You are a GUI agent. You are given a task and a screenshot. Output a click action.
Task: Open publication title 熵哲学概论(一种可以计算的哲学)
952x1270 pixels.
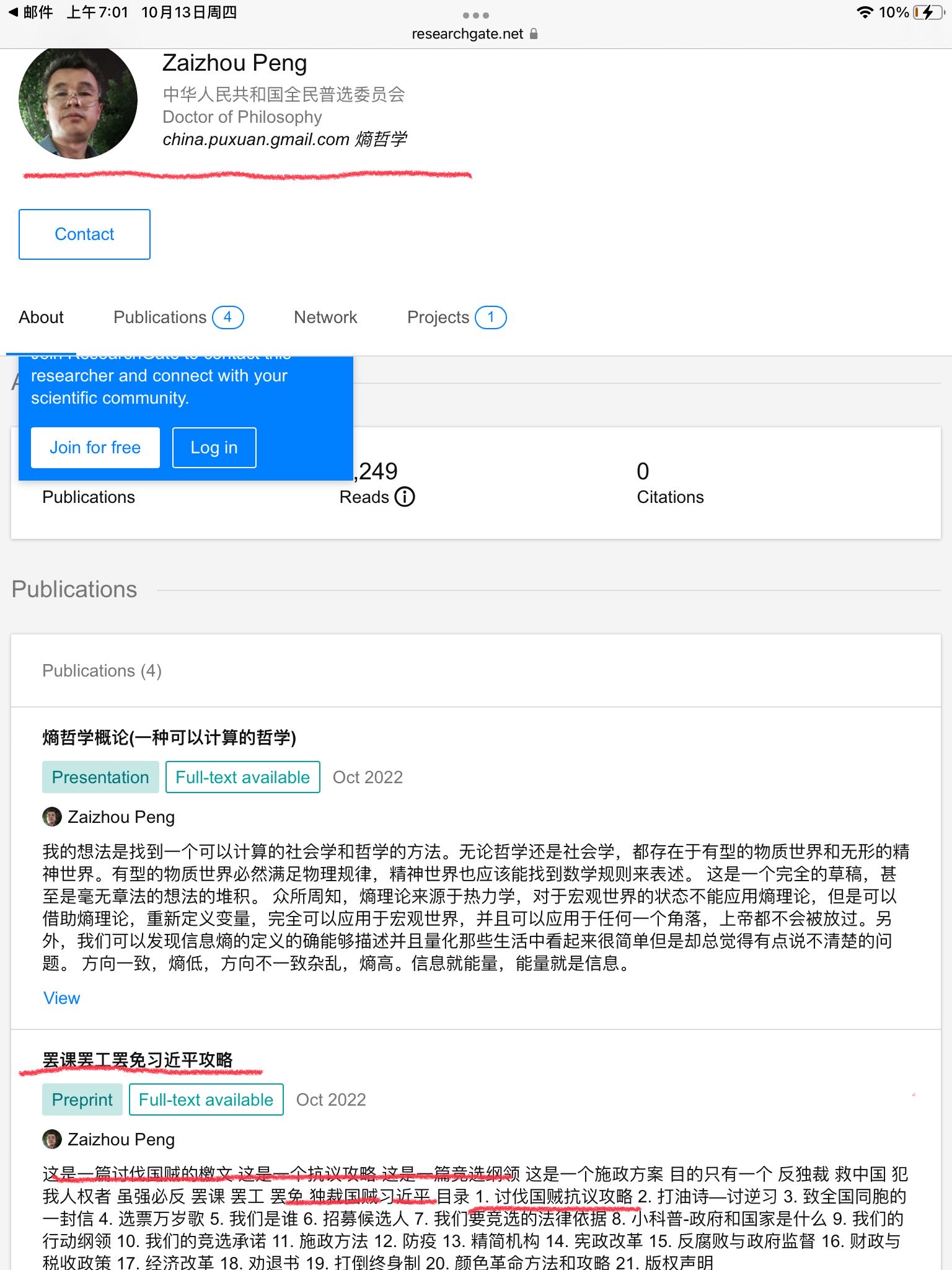169,737
